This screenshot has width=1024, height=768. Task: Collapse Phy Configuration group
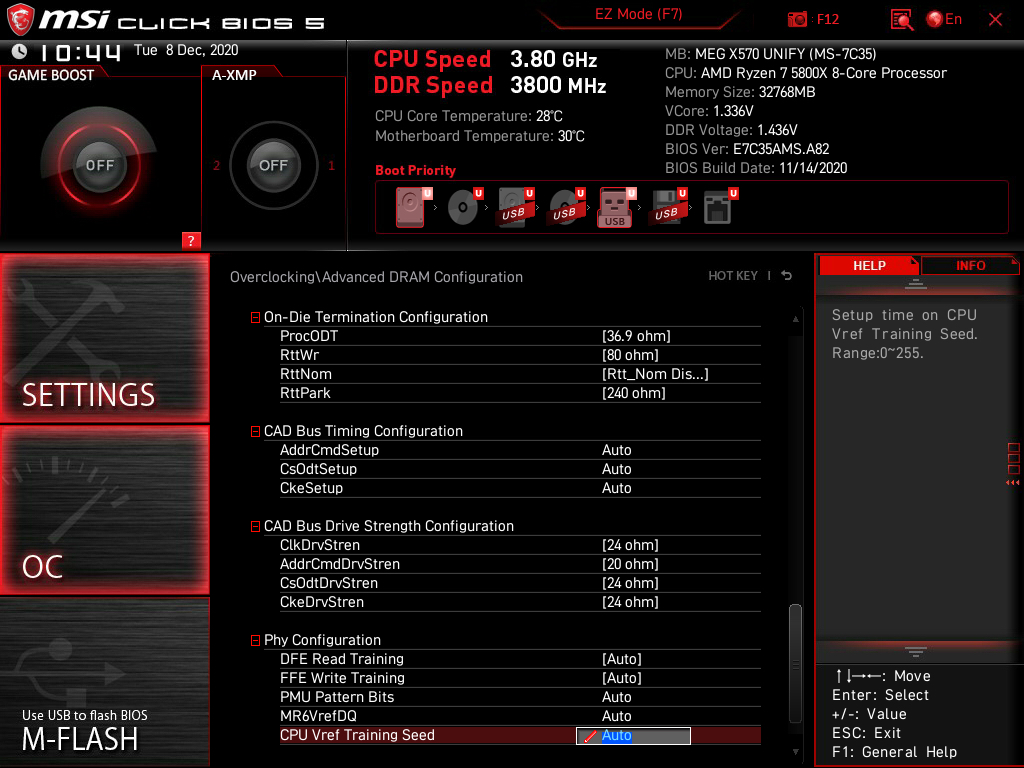tap(255, 641)
